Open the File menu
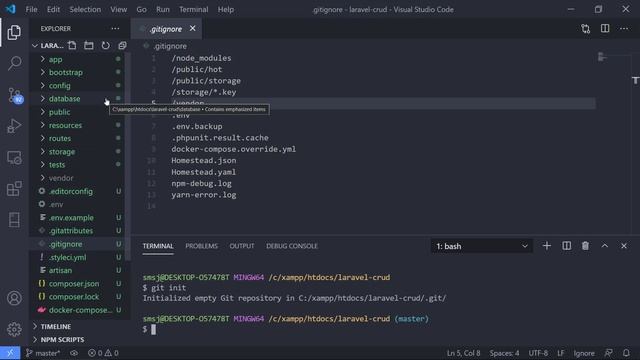The height and width of the screenshot is (360, 640). point(31,9)
